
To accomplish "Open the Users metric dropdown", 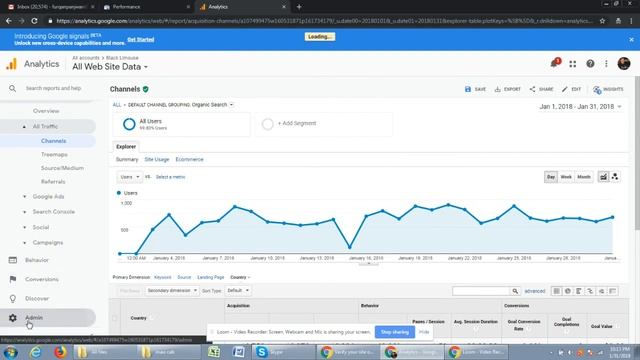I will [x=130, y=177].
